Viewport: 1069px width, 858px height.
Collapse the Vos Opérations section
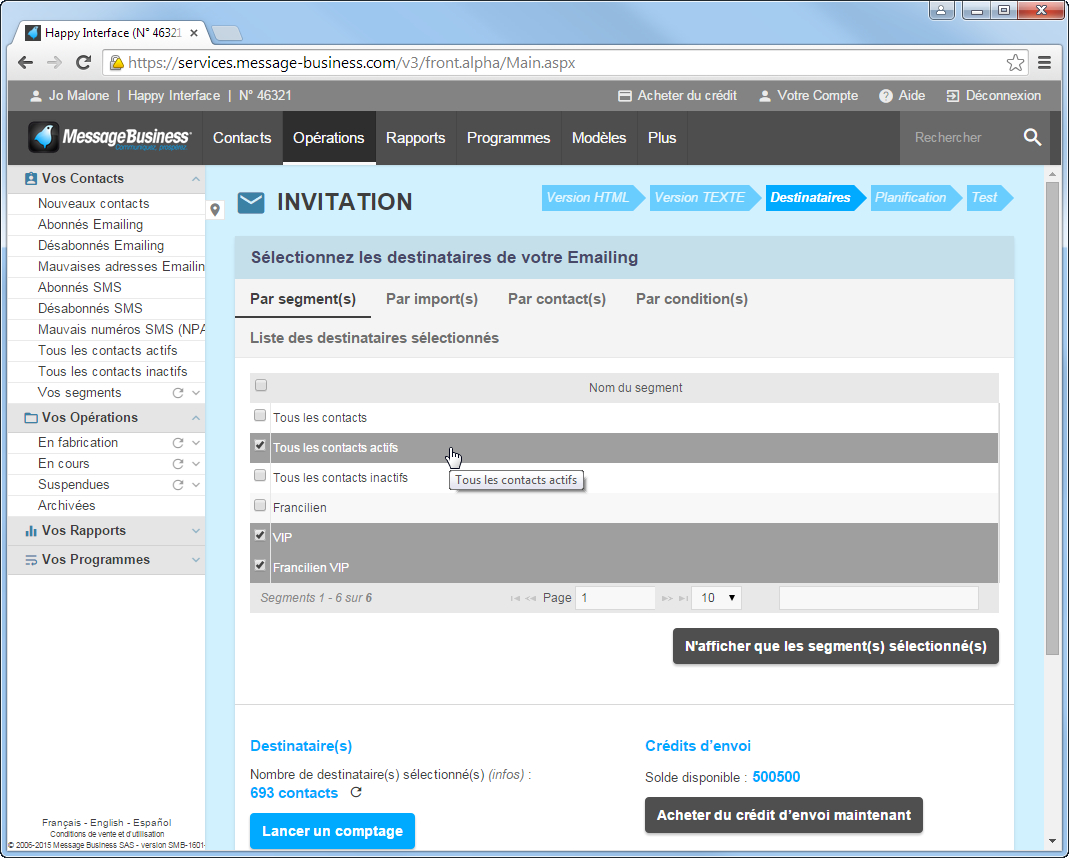(x=192, y=418)
